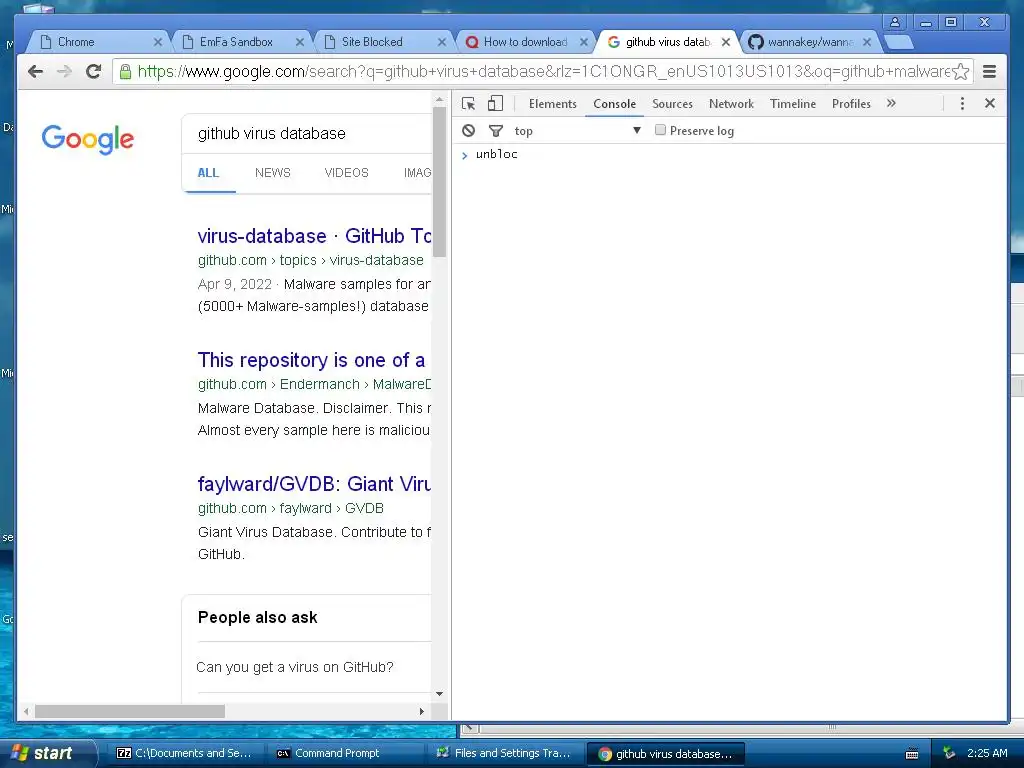Click the People also ask heading
Screen dimensions: 1024x768
point(257,617)
